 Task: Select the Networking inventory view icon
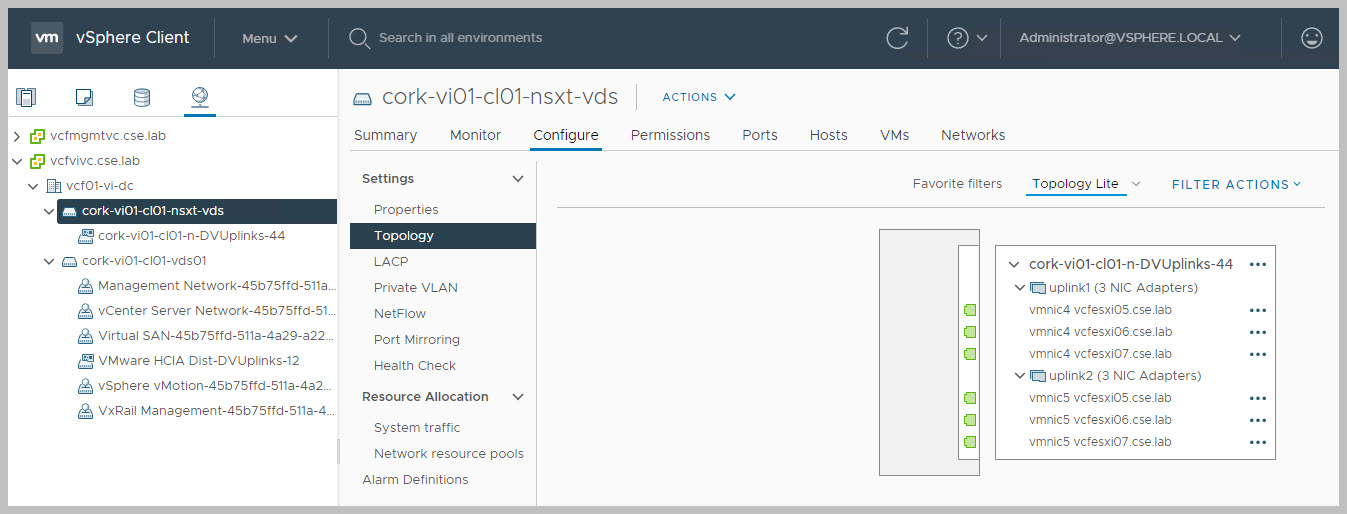(x=200, y=97)
